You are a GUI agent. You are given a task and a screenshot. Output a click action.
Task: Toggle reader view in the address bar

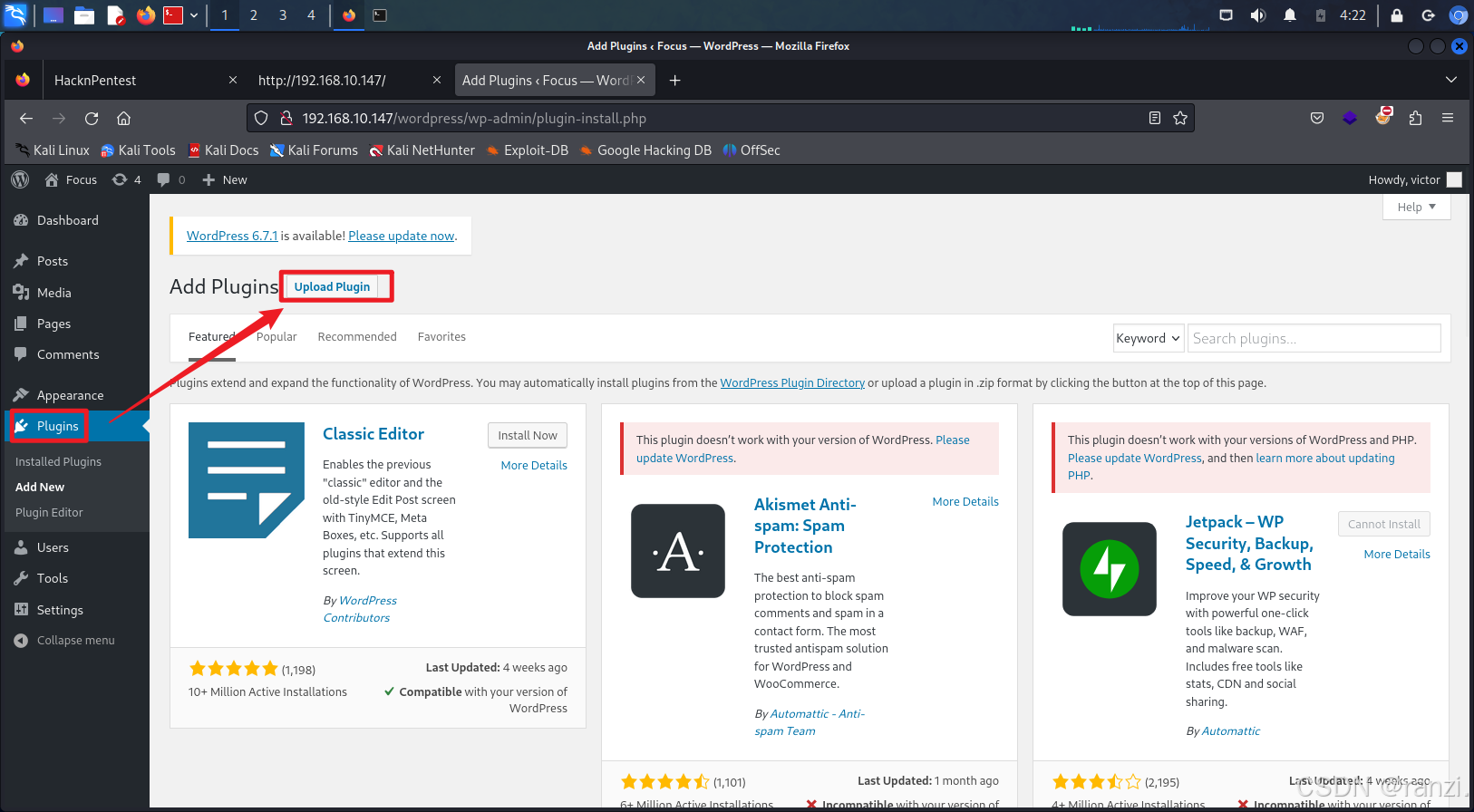tap(1155, 118)
